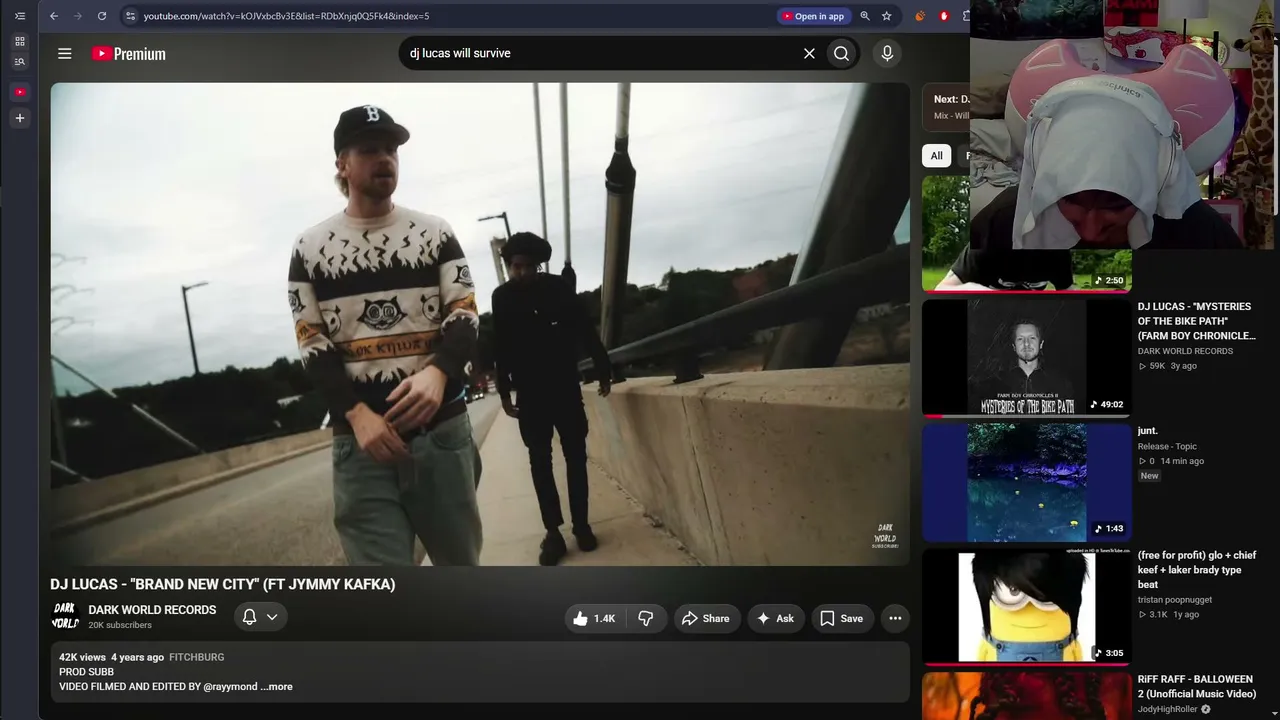Open the YouTube hamburger guide menu
The width and height of the screenshot is (1280, 720).
point(65,54)
